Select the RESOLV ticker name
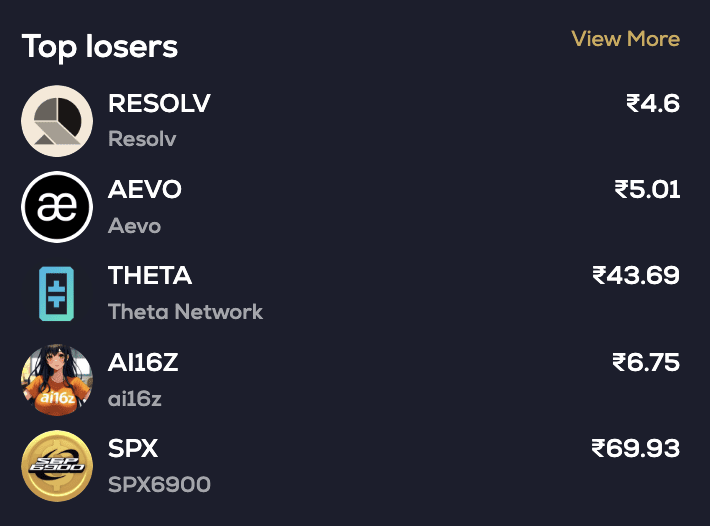The width and height of the screenshot is (710, 526). pos(159,103)
